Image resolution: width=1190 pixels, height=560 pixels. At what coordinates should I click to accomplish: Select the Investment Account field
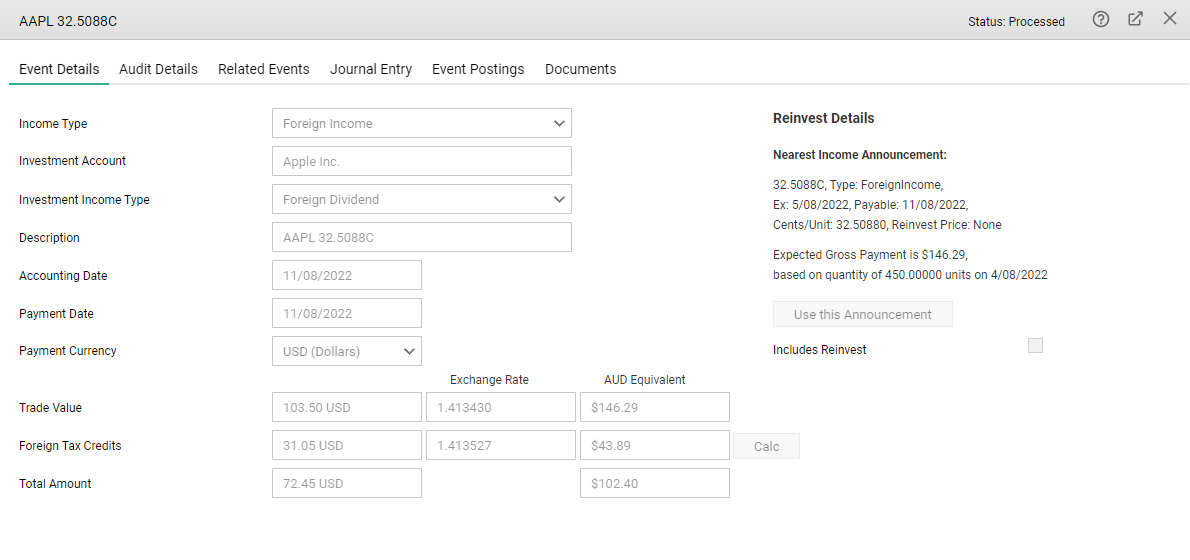[421, 161]
